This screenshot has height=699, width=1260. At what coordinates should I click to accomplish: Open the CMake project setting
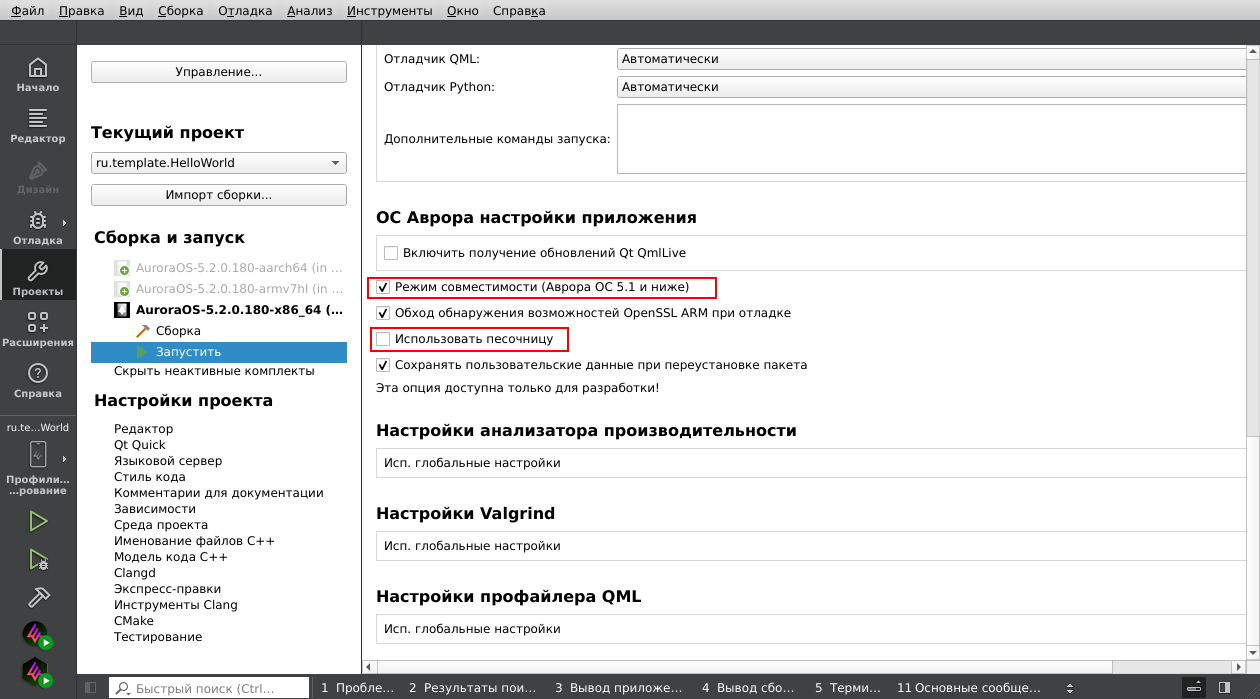click(x=134, y=621)
